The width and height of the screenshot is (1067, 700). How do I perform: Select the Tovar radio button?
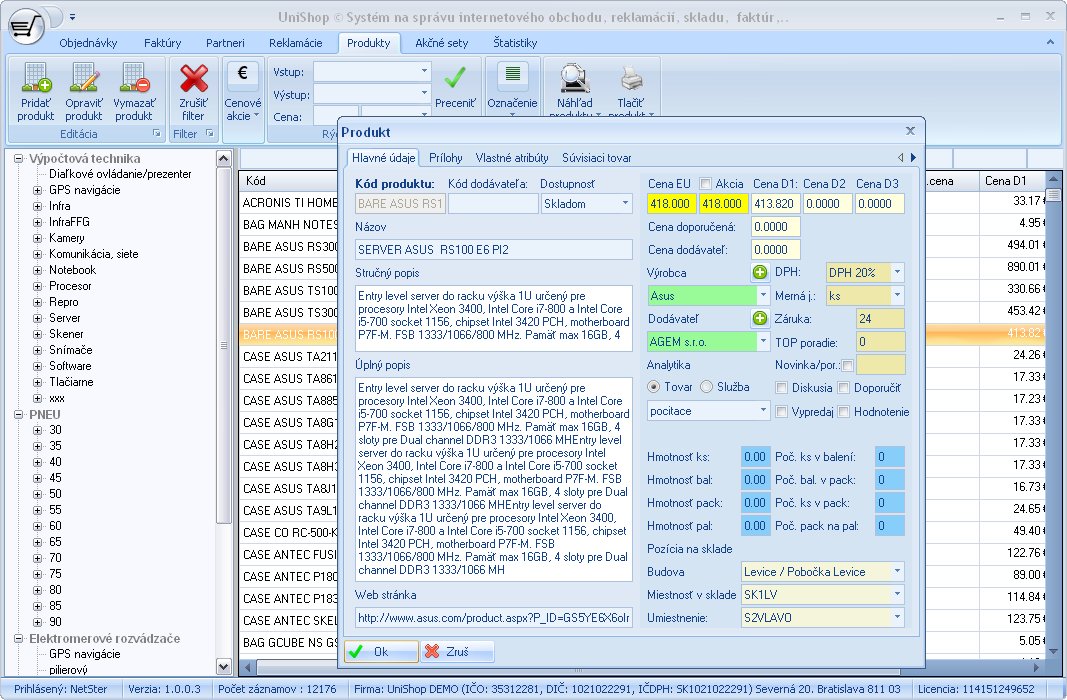pyautogui.click(x=653, y=387)
